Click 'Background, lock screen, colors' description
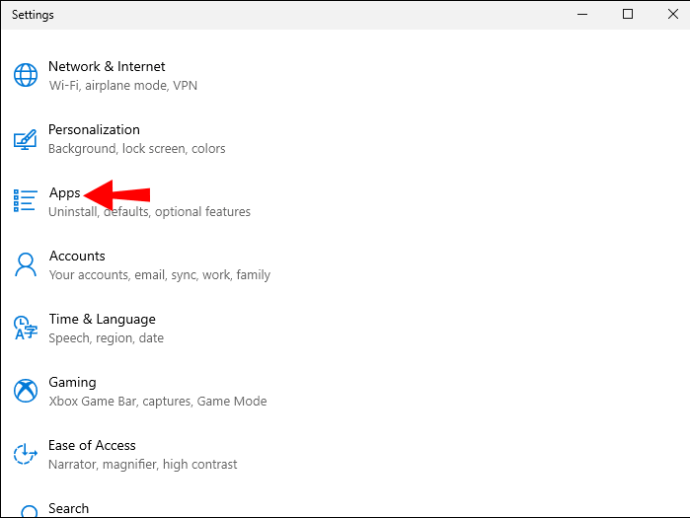The image size is (690, 518). (137, 149)
